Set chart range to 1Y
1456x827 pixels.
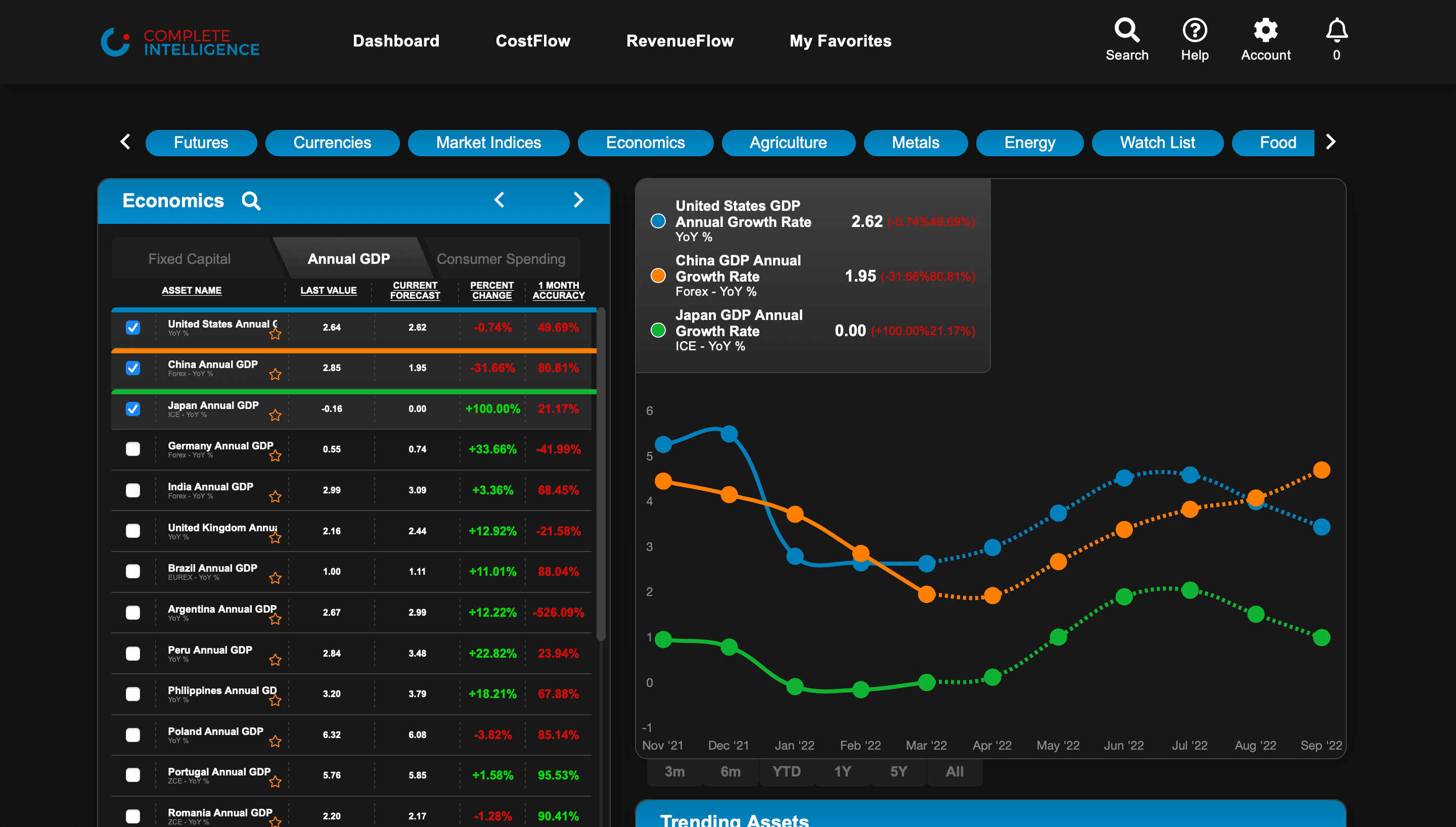click(x=842, y=771)
